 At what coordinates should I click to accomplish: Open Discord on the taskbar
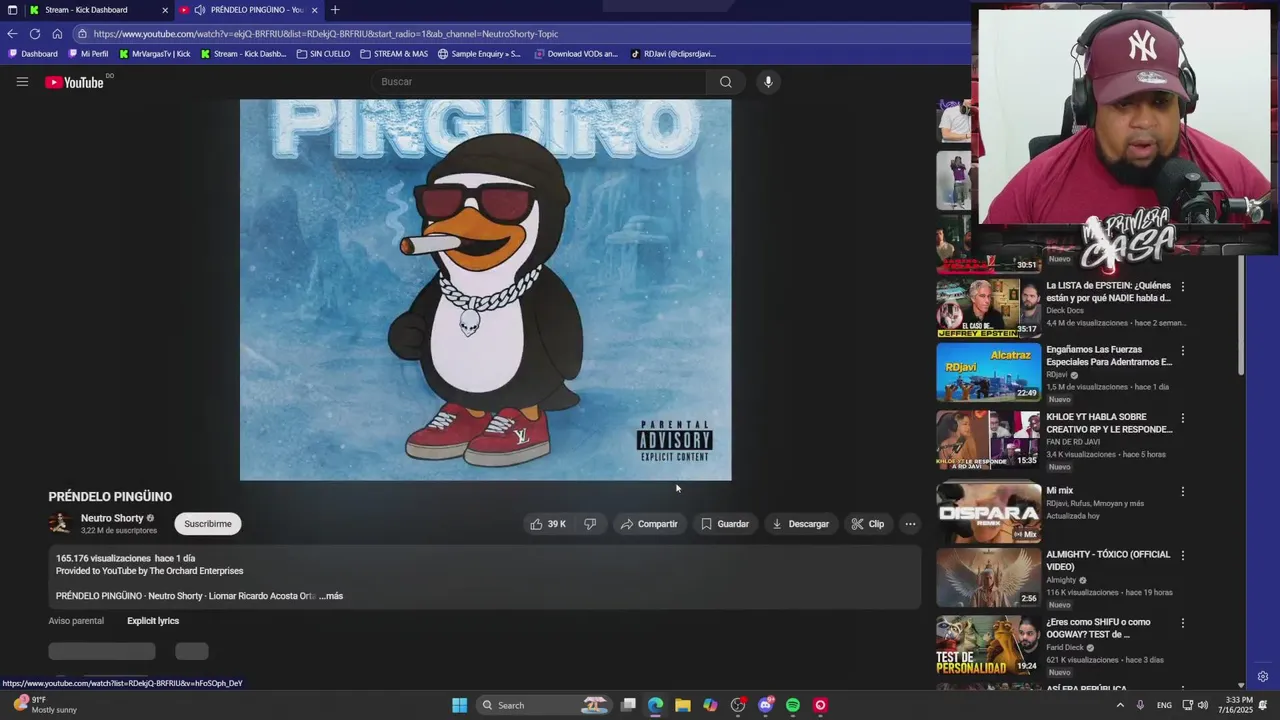(766, 705)
